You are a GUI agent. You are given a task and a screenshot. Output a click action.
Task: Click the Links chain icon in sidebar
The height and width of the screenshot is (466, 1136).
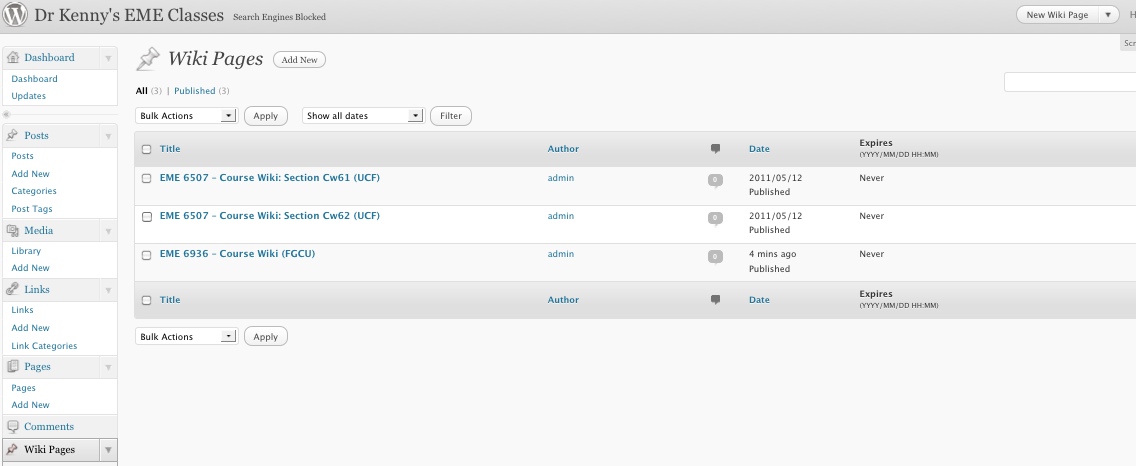click(x=13, y=289)
